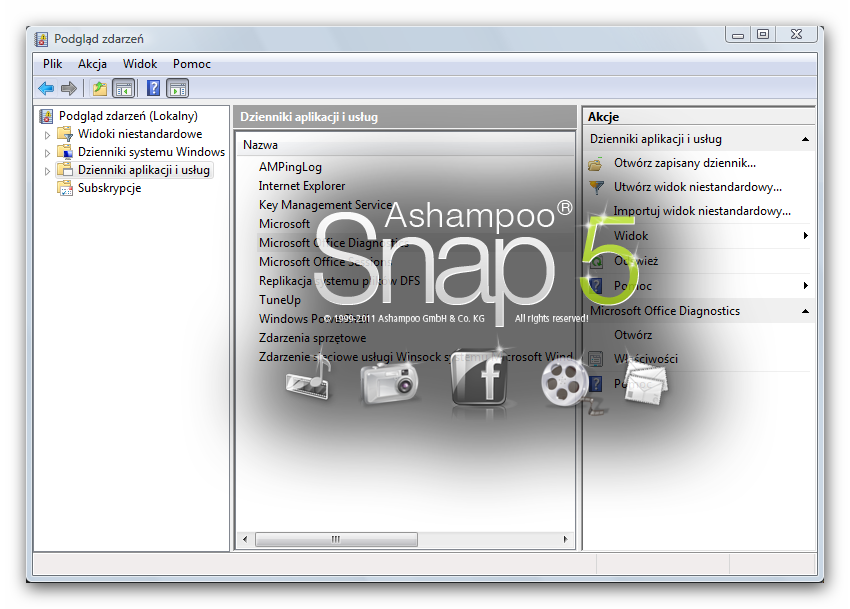The width and height of the screenshot is (850, 609).
Task: Click the funnel icon for Utwórz widok niestandardowy
Action: pos(596,187)
